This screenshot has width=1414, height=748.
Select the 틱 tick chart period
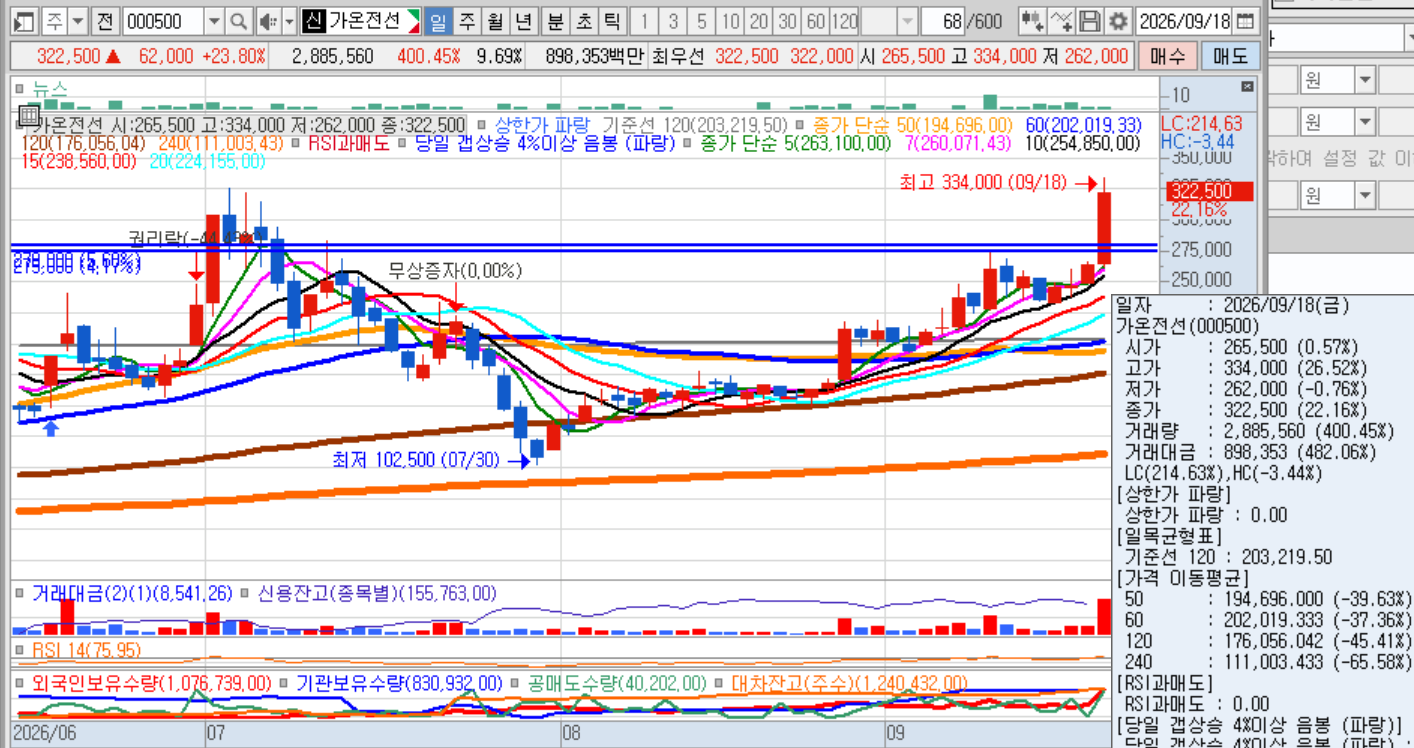[x=612, y=21]
